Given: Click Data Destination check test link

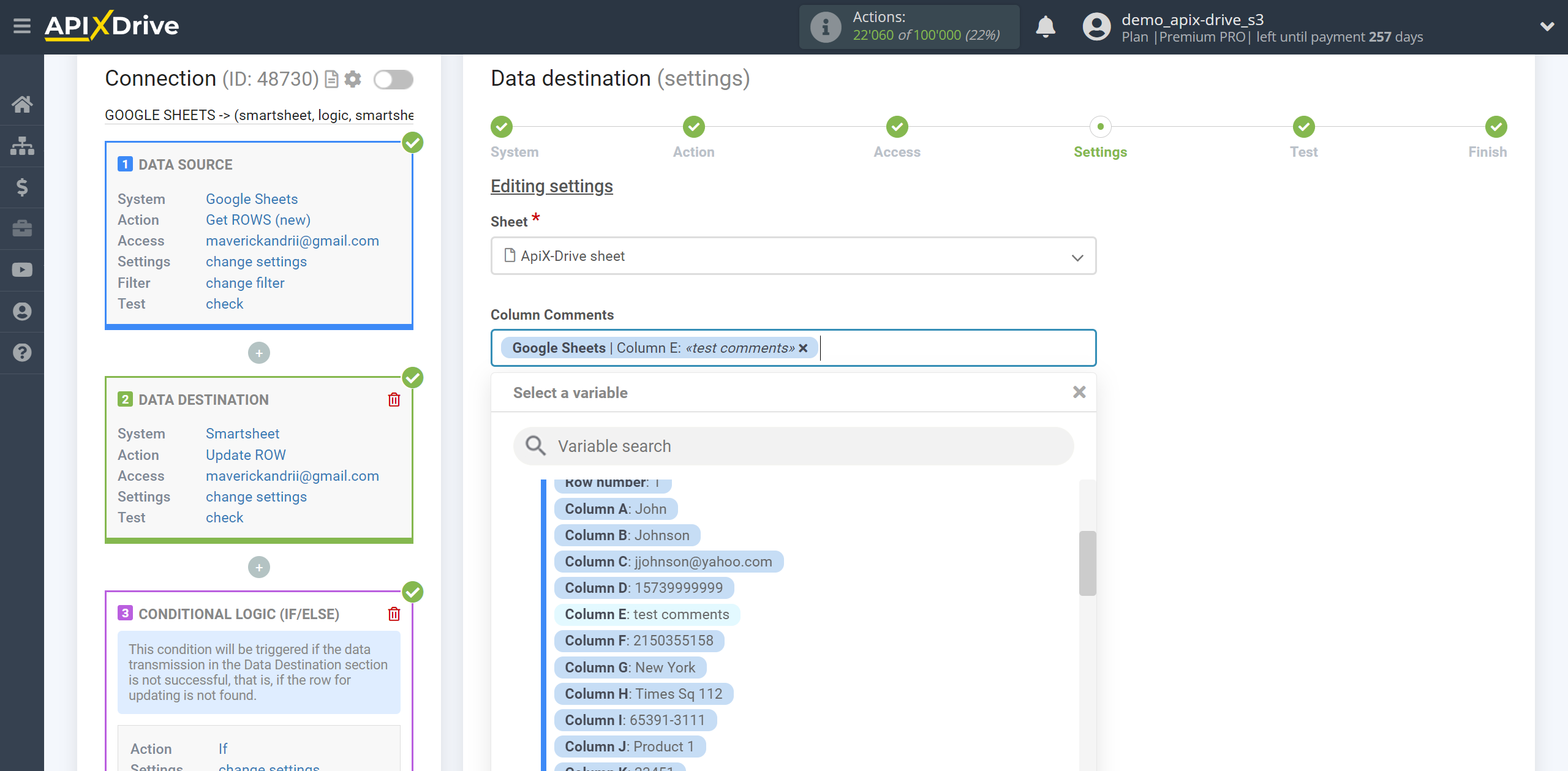Looking at the screenshot, I should point(224,517).
